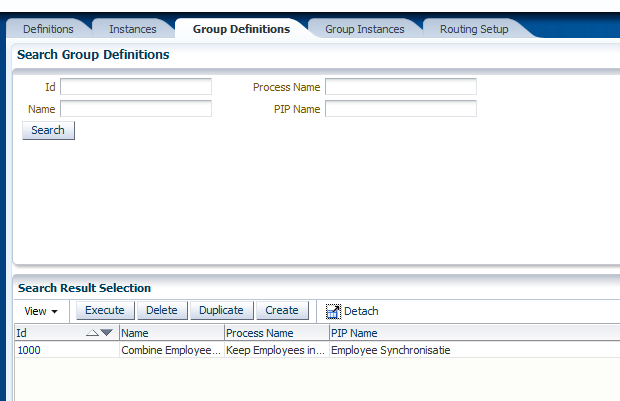Click the Process Name column header
620x401 pixels.
coord(276,333)
